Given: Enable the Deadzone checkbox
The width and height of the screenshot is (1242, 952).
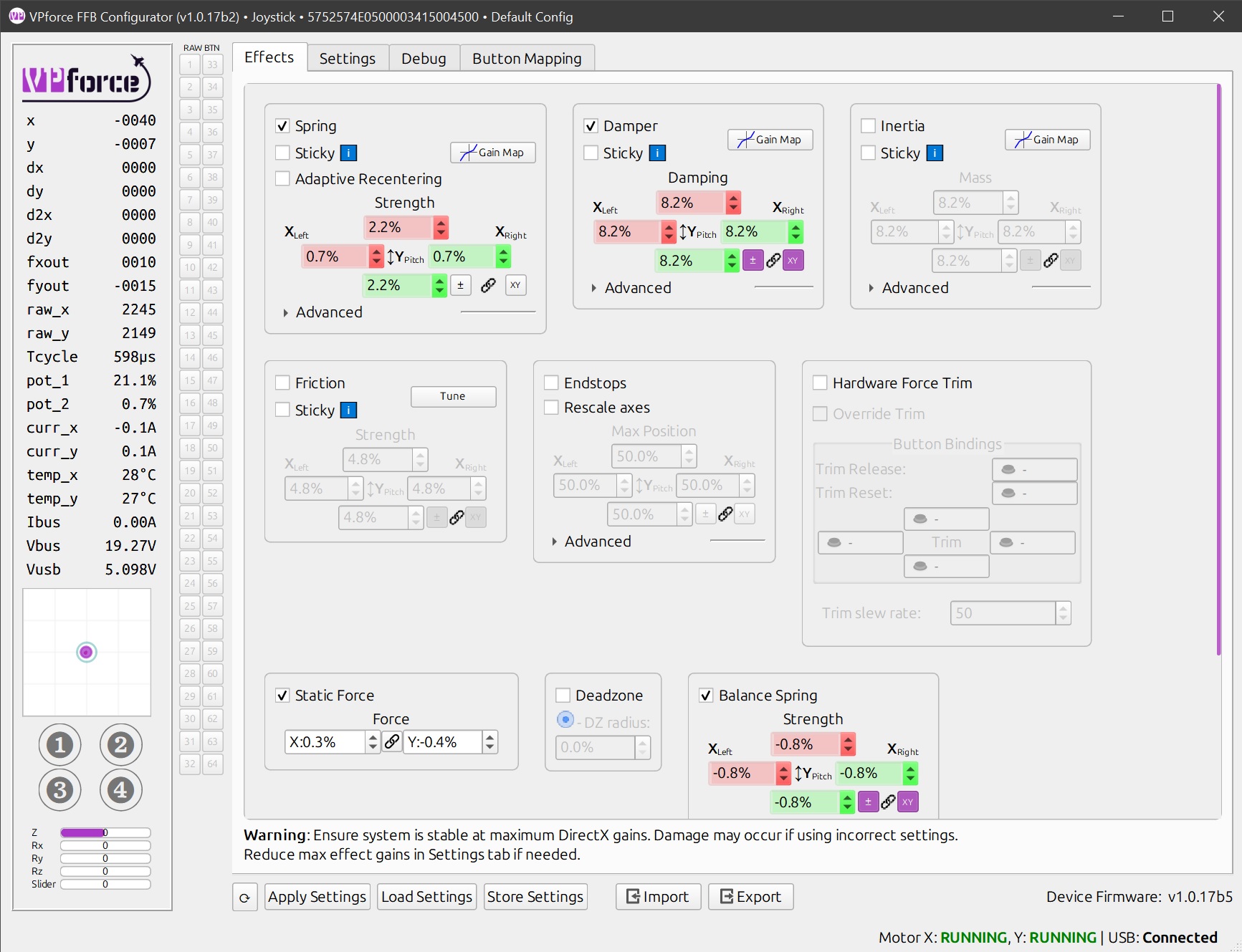Looking at the screenshot, I should pos(563,696).
